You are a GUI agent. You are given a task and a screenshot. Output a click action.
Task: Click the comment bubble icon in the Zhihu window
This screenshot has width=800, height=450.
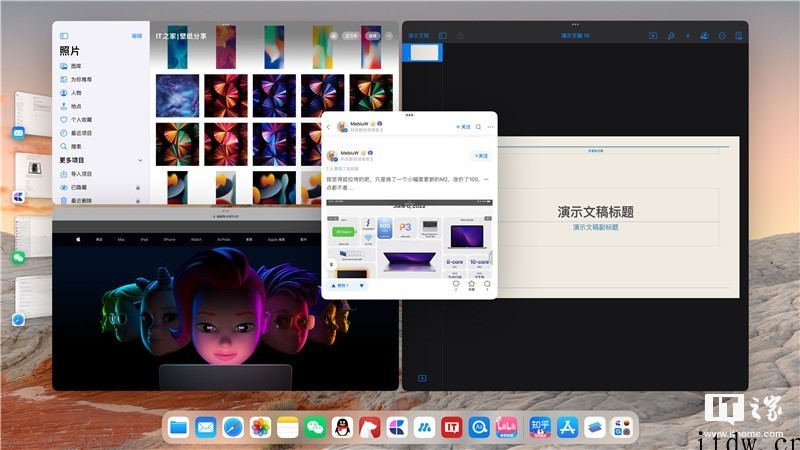(x=487, y=284)
